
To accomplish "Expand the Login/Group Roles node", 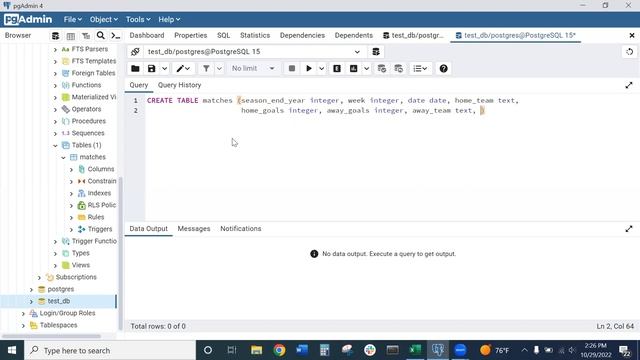I will (x=23, y=313).
